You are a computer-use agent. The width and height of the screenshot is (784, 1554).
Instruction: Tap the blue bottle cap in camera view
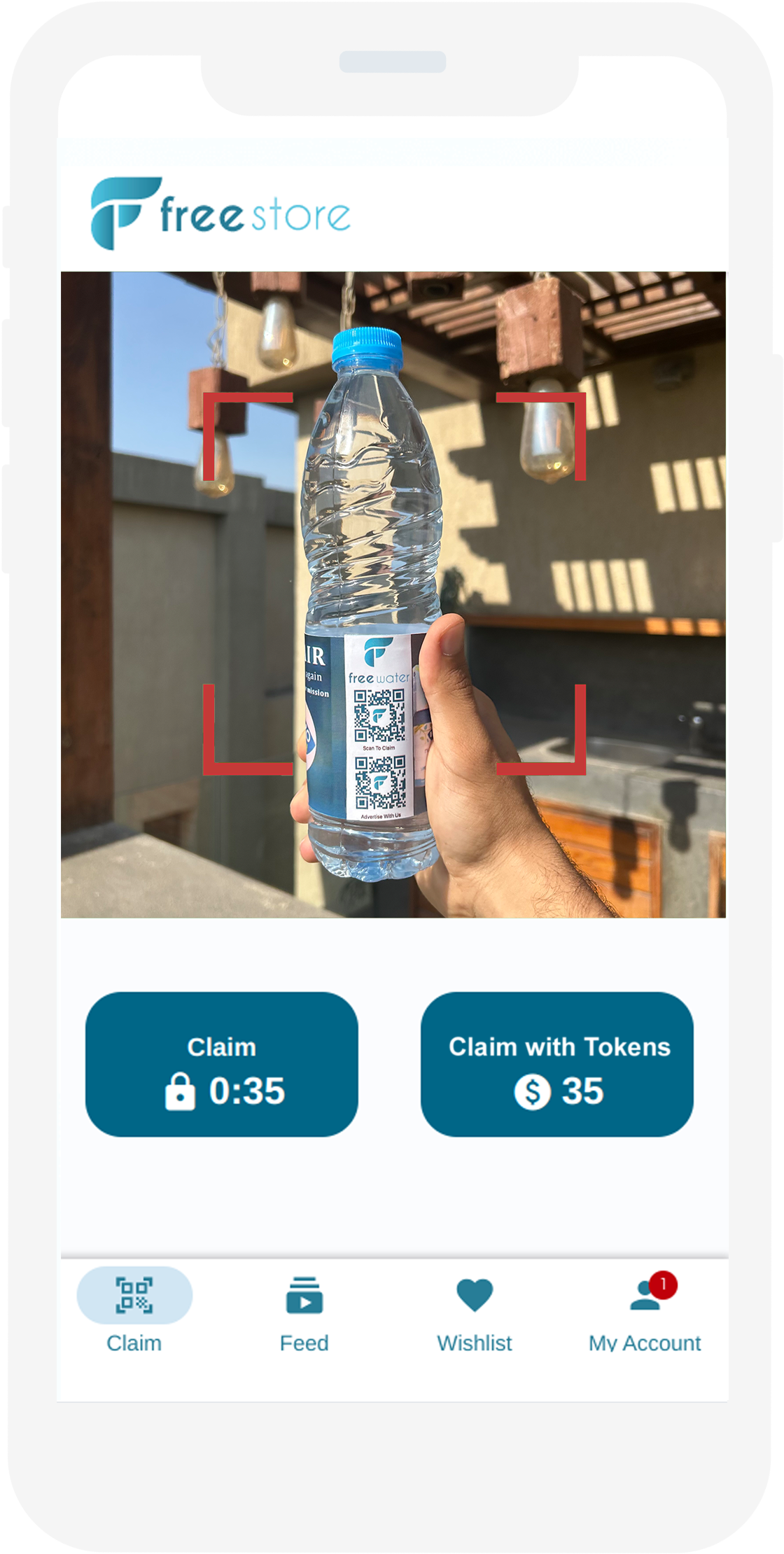coord(367,348)
